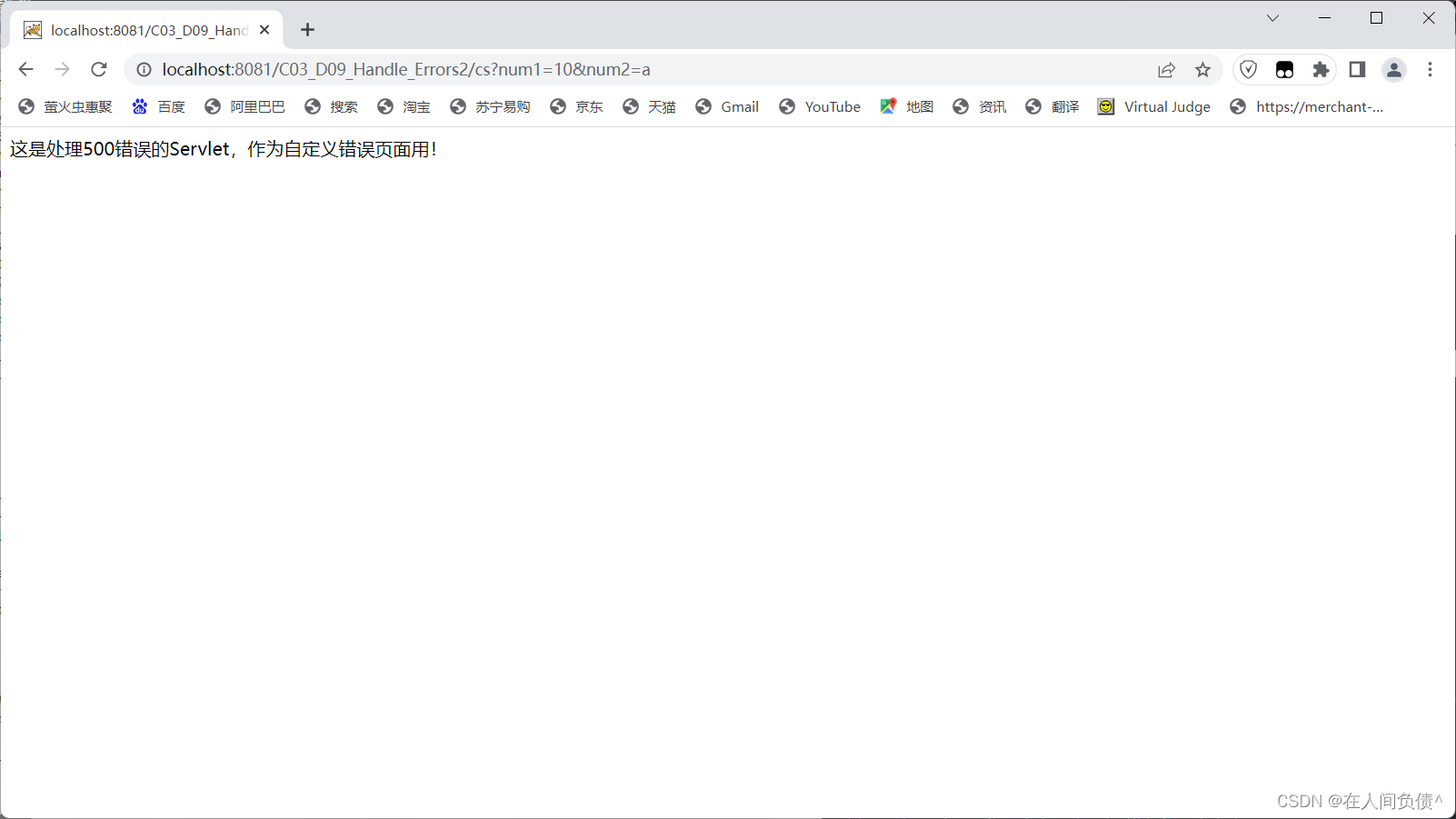Open the 京东 bookmark
Viewport: 1456px width, 819px height.
coord(576,106)
